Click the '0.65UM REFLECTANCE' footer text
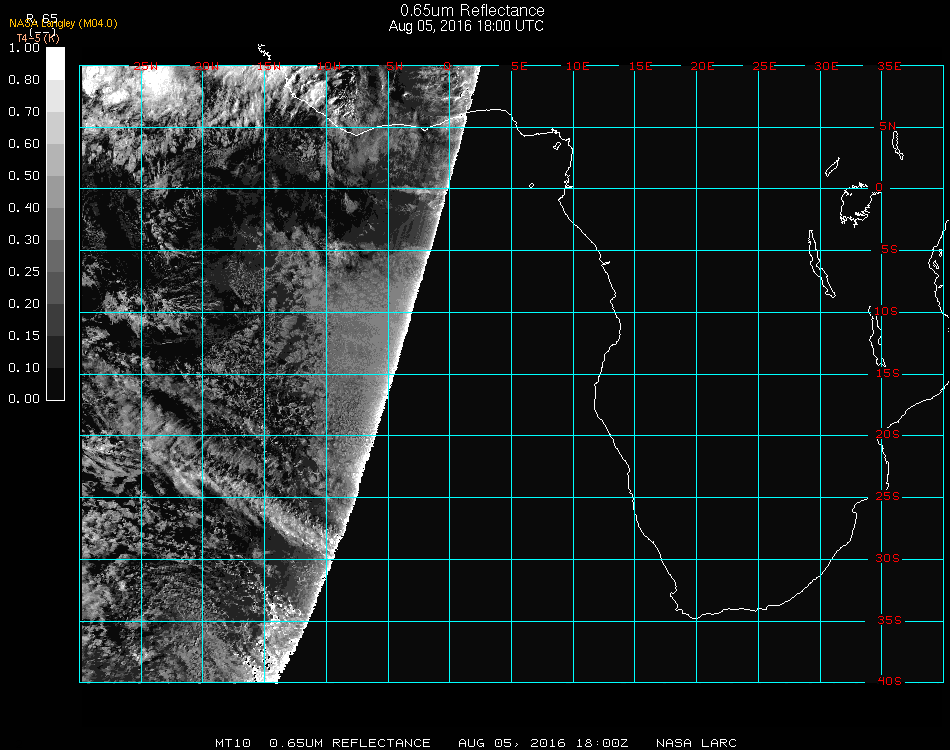Screen dimensions: 950x750 350,743
